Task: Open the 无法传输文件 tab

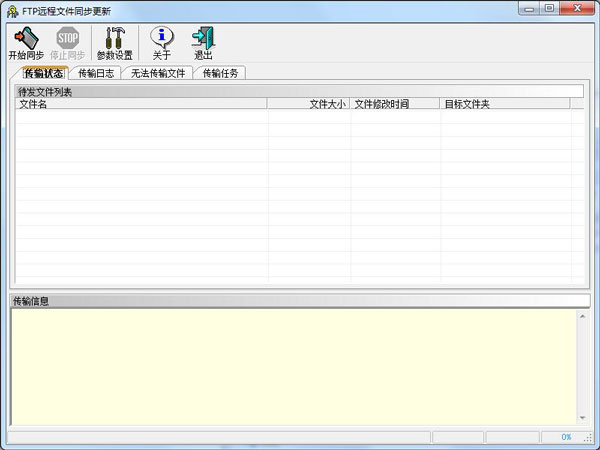Action: tap(158, 73)
